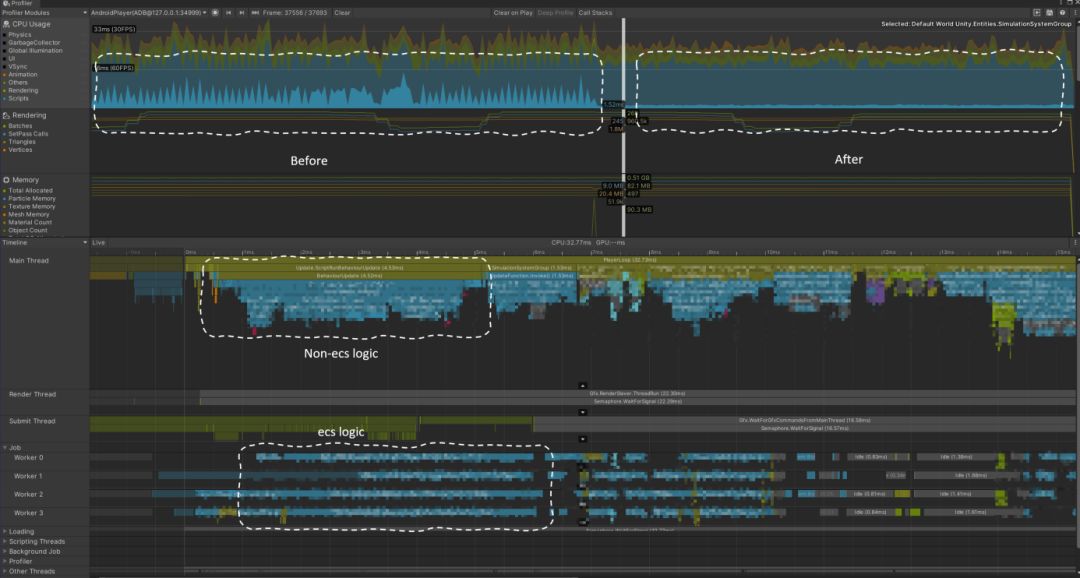
Task: Toggle the Deep Profile option
Action: [x=555, y=12]
